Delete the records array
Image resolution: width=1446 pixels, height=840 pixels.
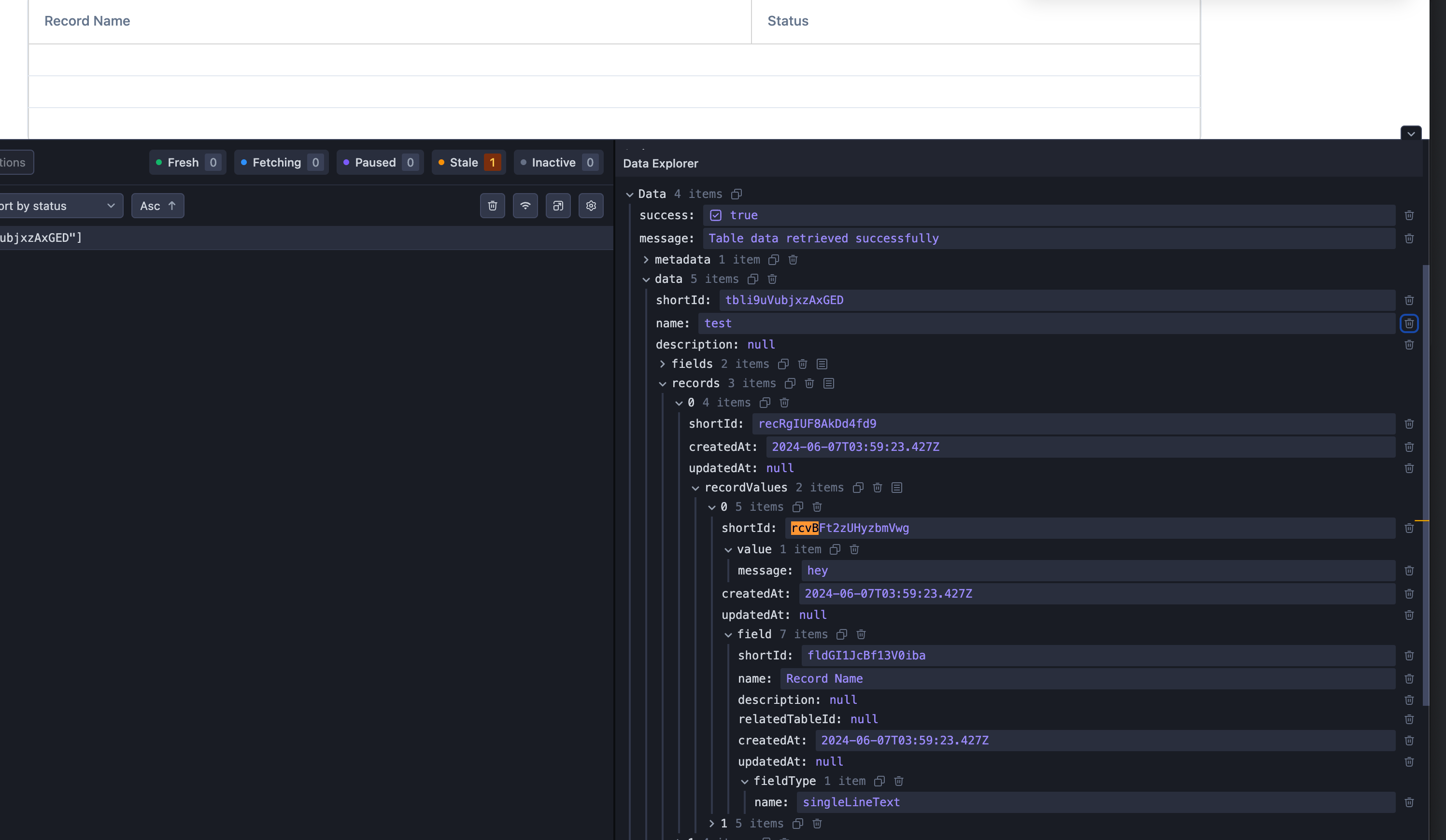tap(809, 384)
